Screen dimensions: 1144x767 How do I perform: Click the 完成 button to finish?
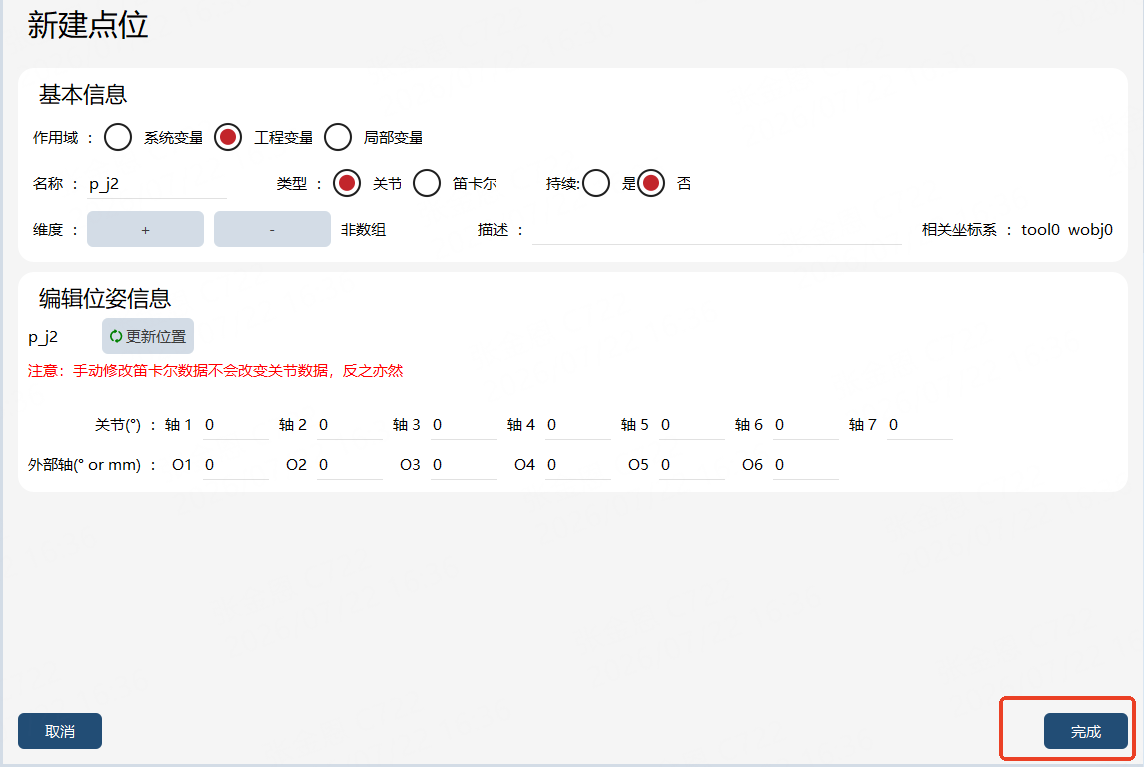(1086, 731)
